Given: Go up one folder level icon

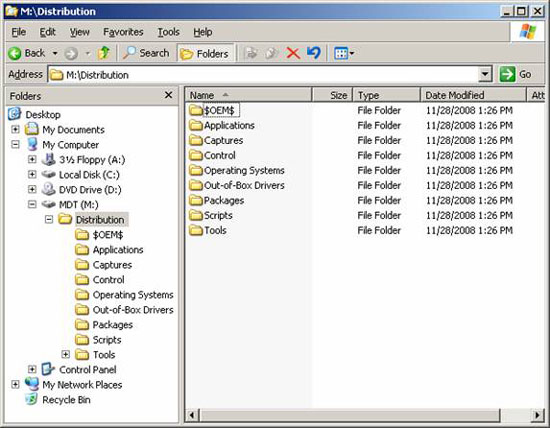Looking at the screenshot, I should (104, 53).
